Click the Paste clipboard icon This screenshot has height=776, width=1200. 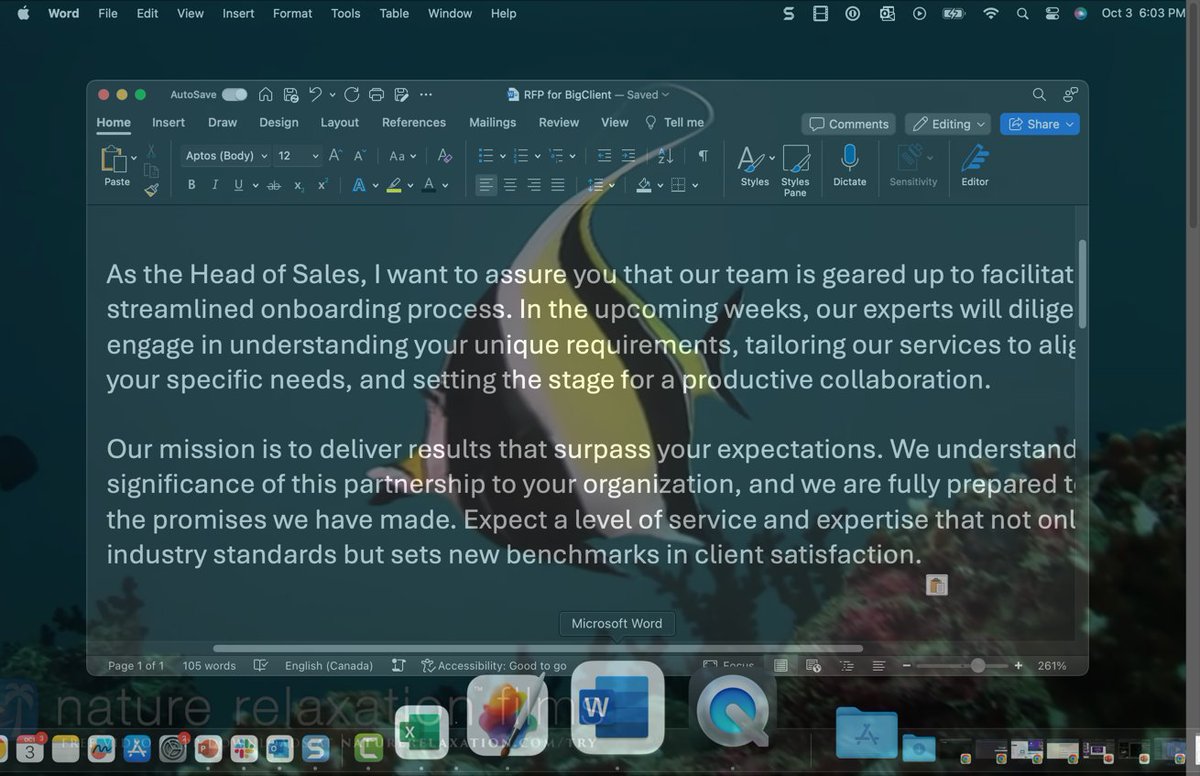(113, 159)
